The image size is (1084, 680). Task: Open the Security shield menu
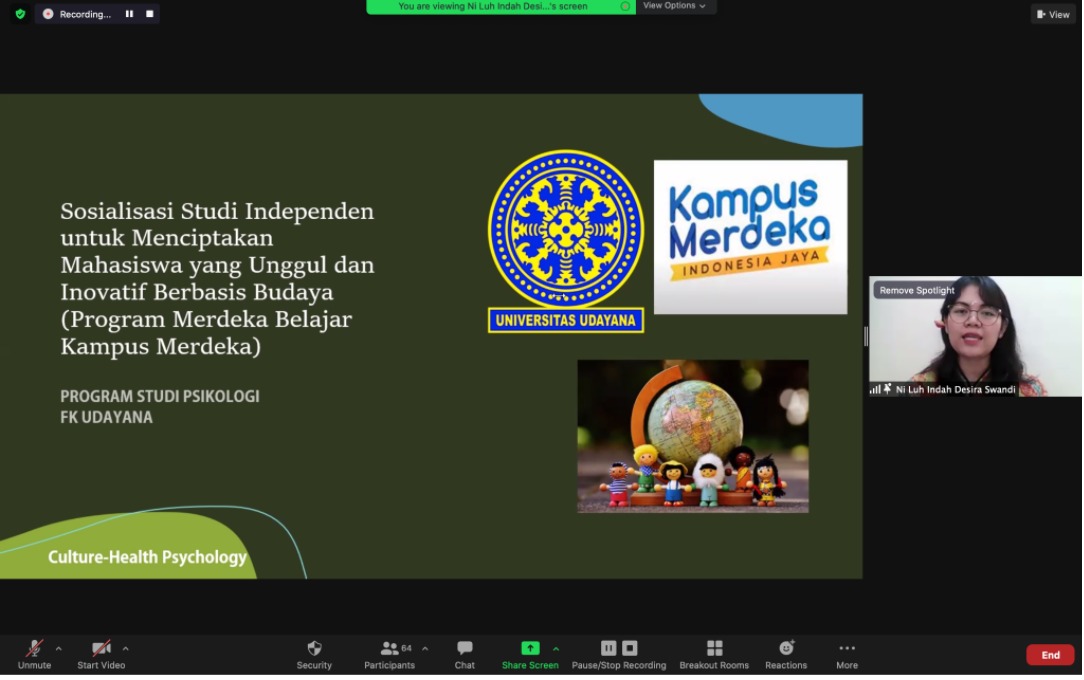pos(314,654)
